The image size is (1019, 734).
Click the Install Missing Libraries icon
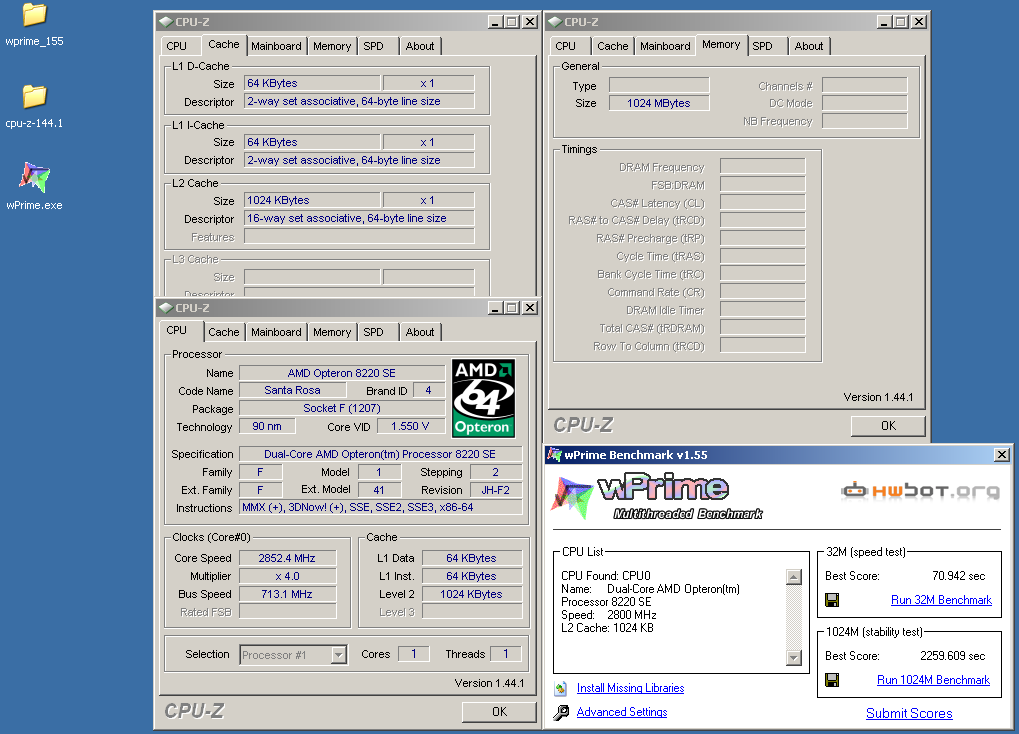[x=561, y=688]
